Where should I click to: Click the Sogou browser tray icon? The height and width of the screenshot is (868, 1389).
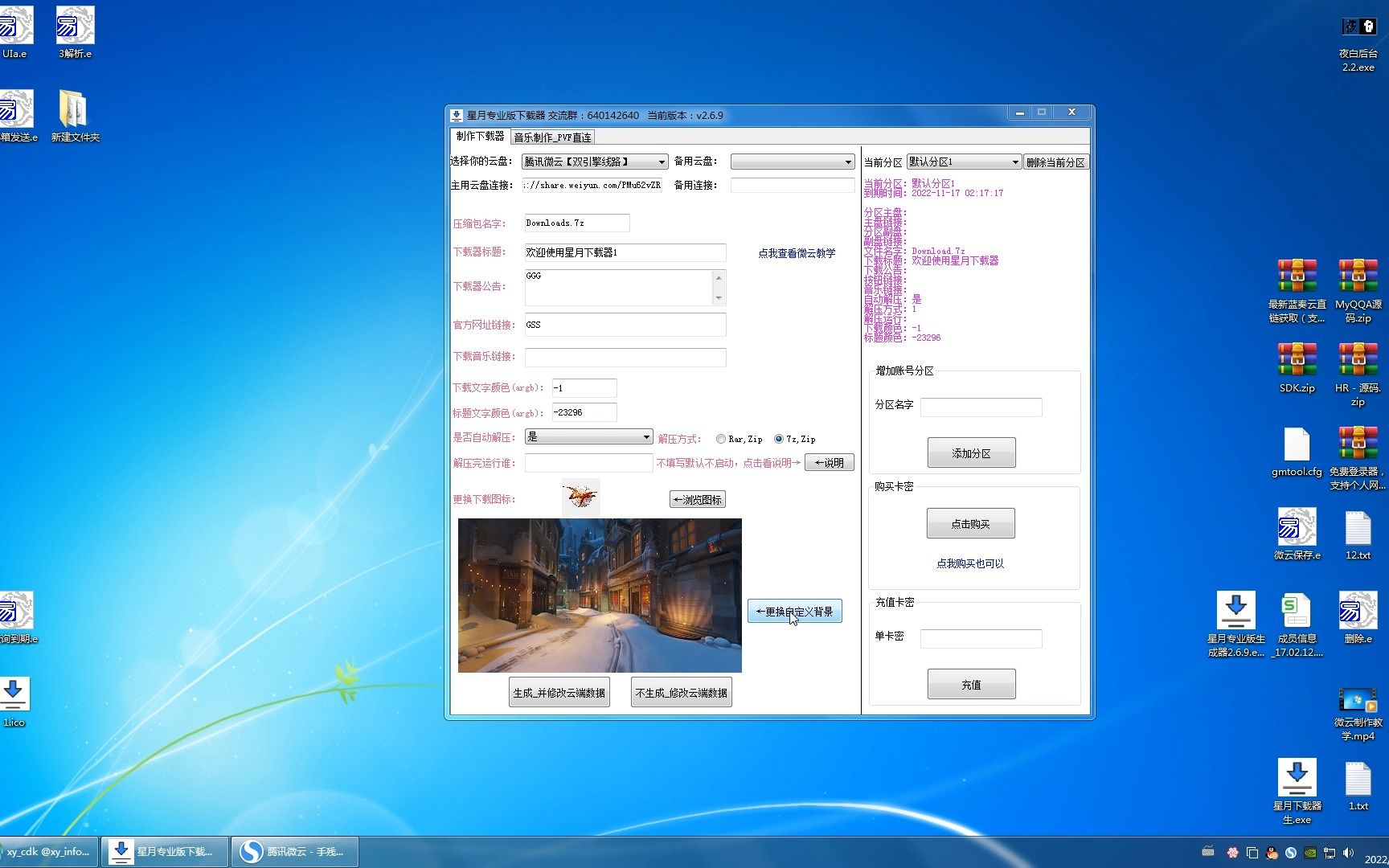tap(1291, 853)
